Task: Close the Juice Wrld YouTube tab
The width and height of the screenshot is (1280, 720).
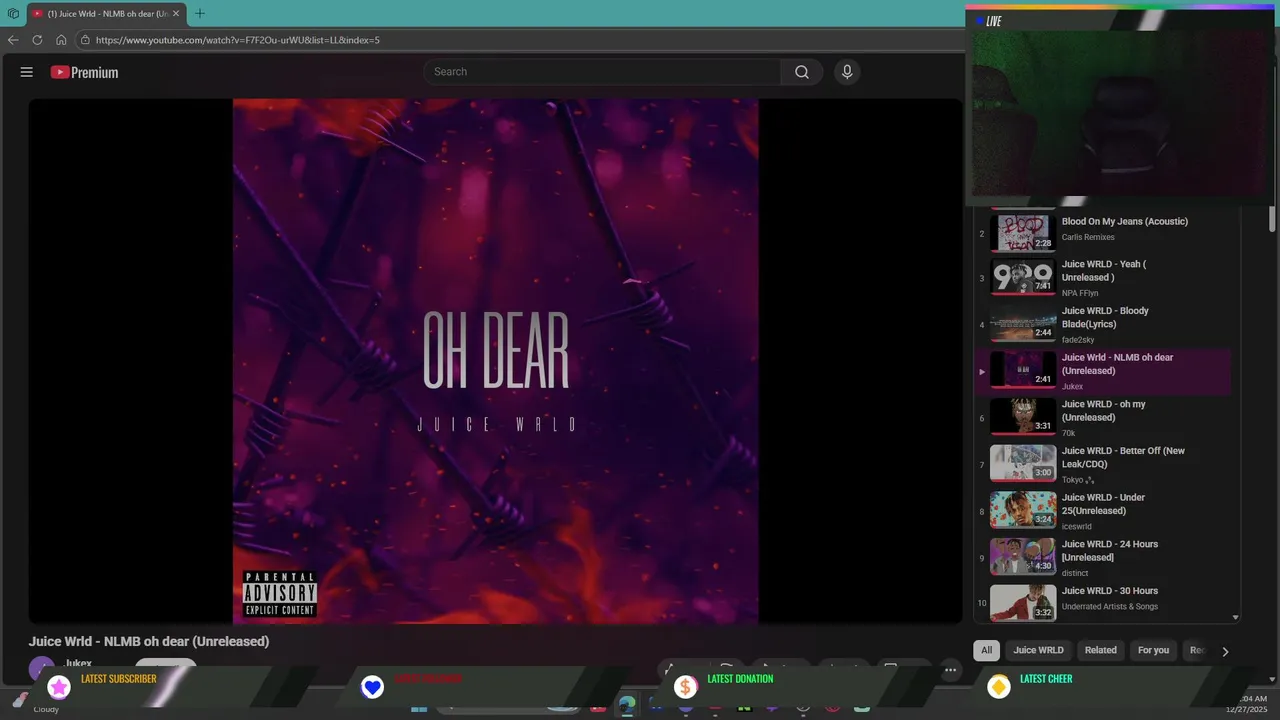Action: click(x=176, y=13)
